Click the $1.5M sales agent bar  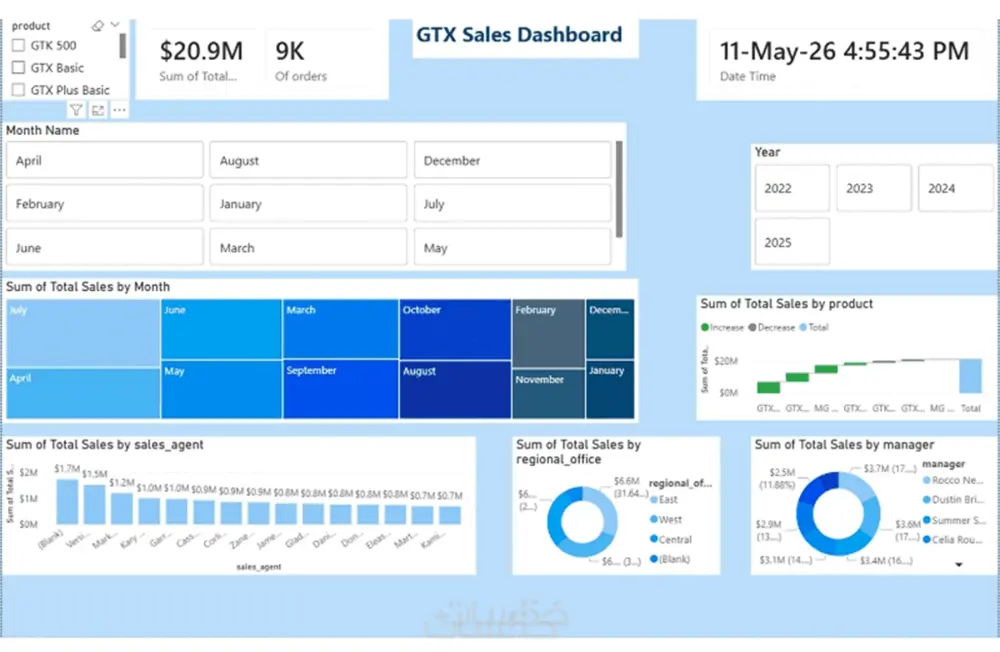[94, 505]
